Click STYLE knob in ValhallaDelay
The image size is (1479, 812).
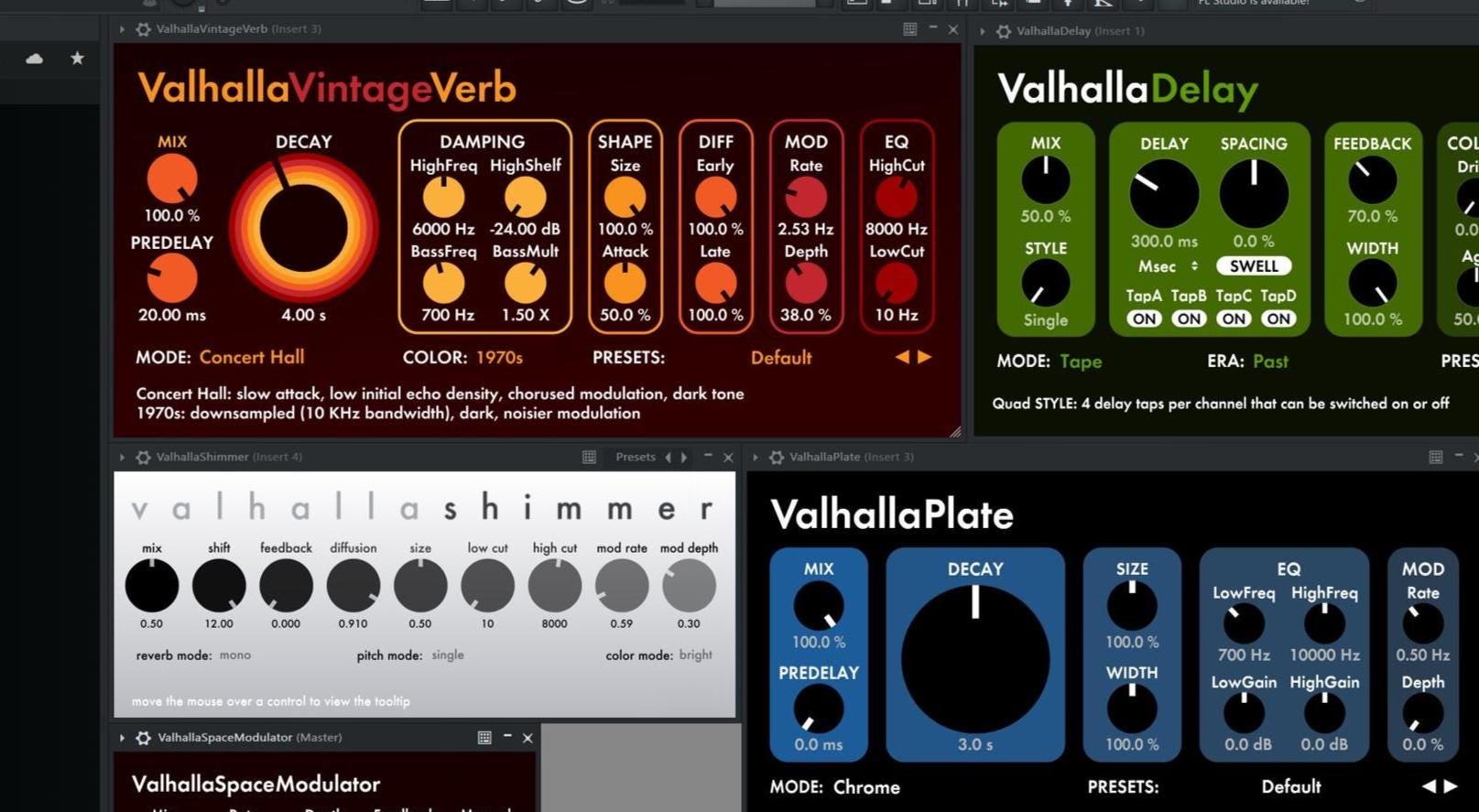pos(1045,284)
